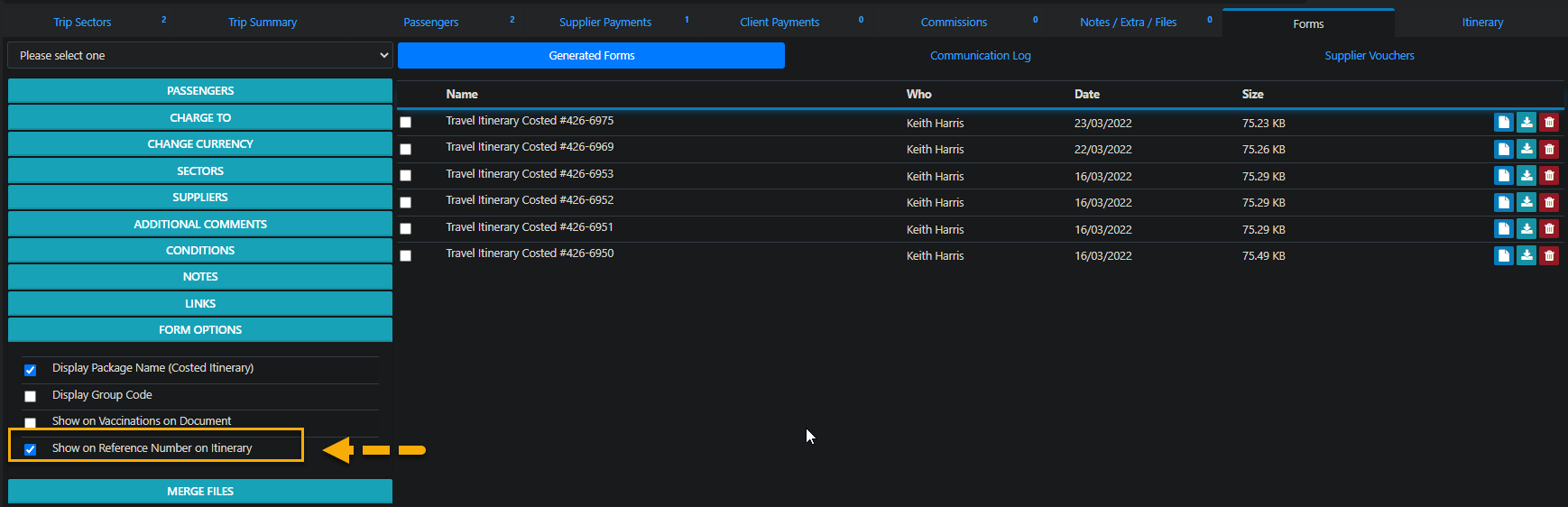Viewport: 1568px width, 507px height.
Task: View document icon for itinerary #426-6953
Action: point(1503,176)
